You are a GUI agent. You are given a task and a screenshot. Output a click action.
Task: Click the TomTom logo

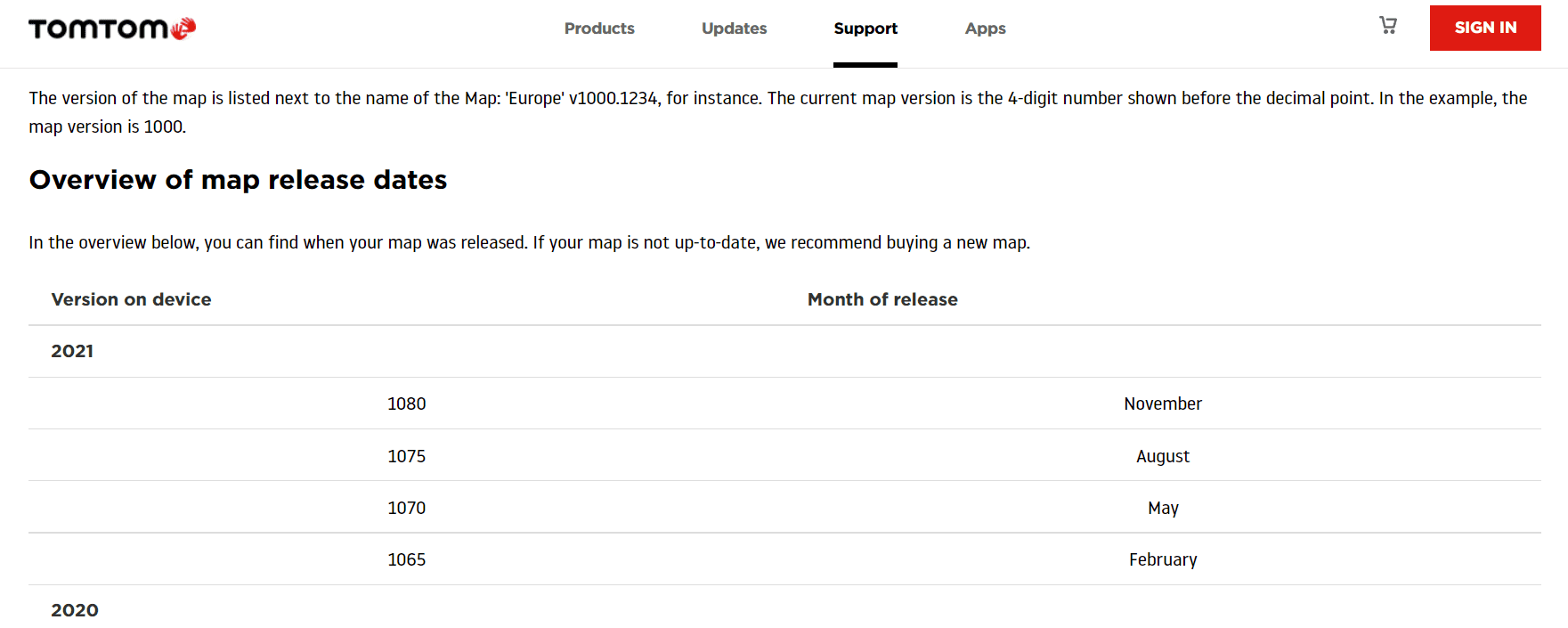[112, 29]
